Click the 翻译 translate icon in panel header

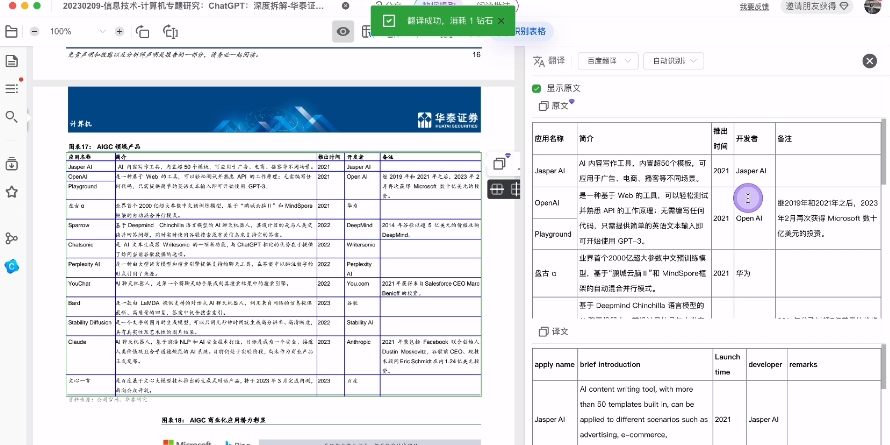point(539,61)
